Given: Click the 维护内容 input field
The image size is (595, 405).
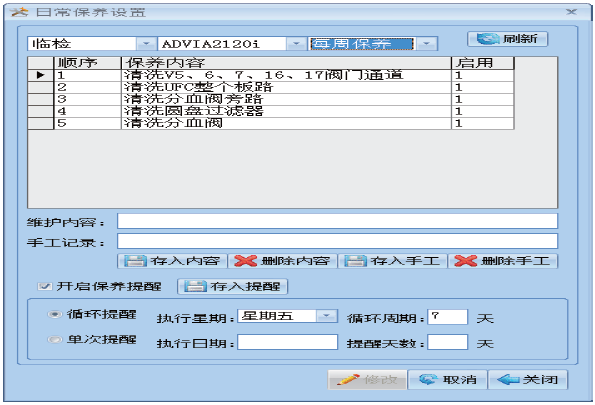Looking at the screenshot, I should (x=337, y=221).
